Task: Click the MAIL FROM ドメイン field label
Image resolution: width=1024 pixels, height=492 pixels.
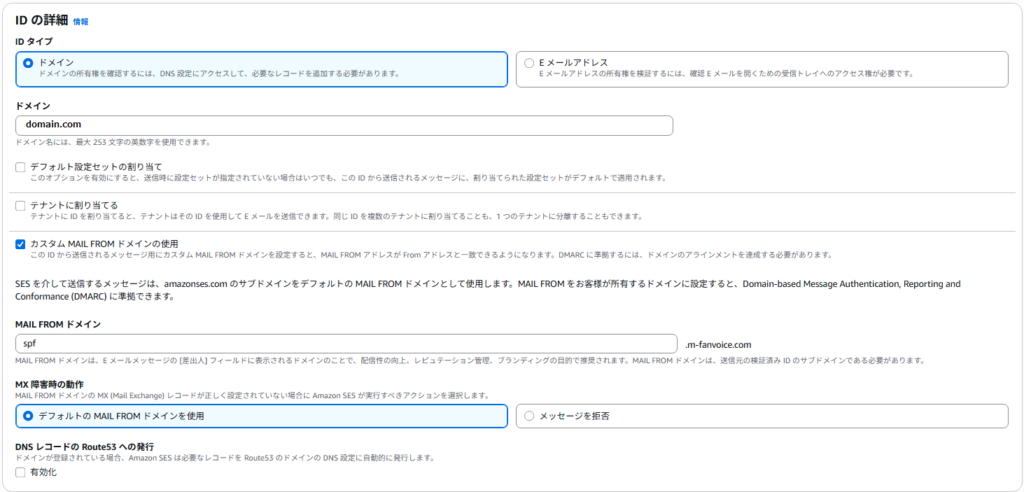Action: point(60,324)
